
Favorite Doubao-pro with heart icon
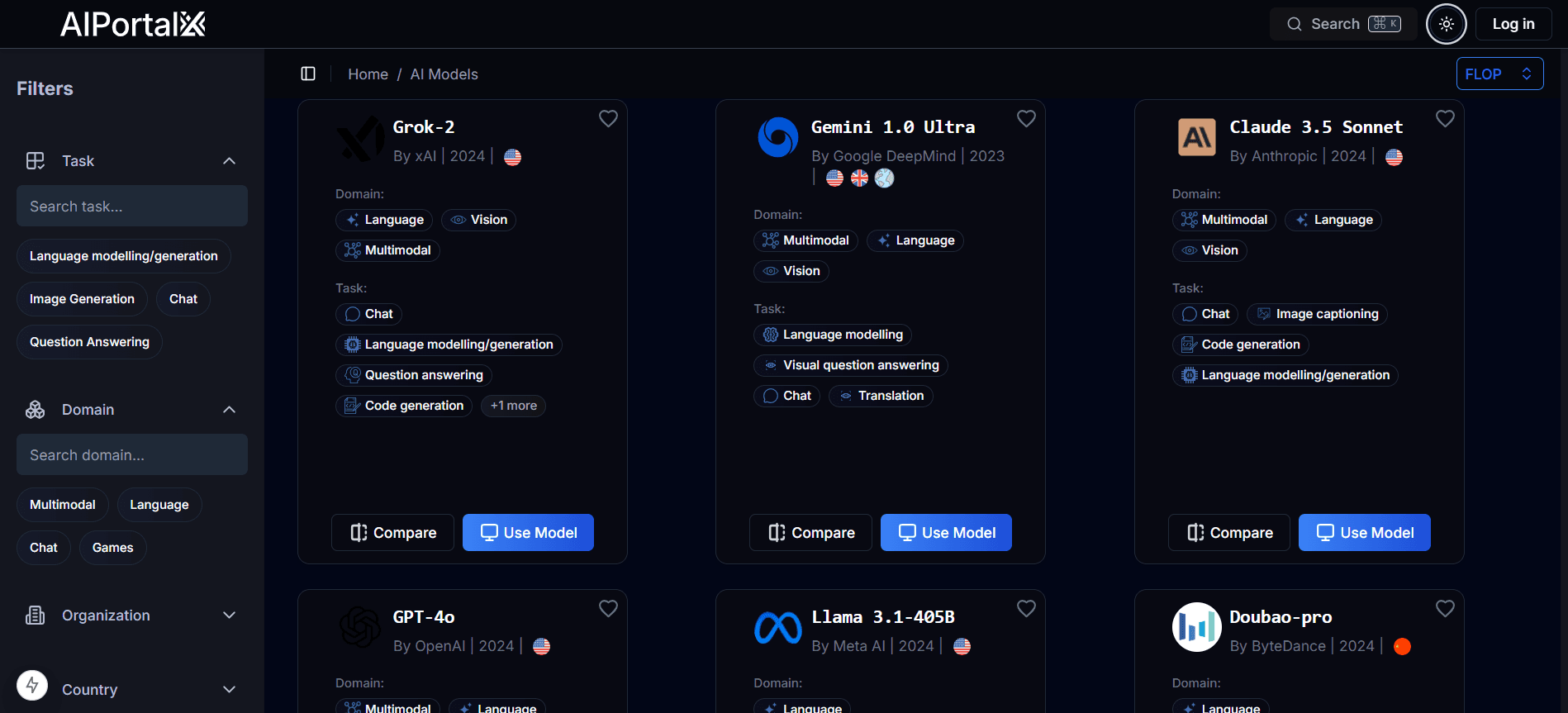(x=1445, y=609)
